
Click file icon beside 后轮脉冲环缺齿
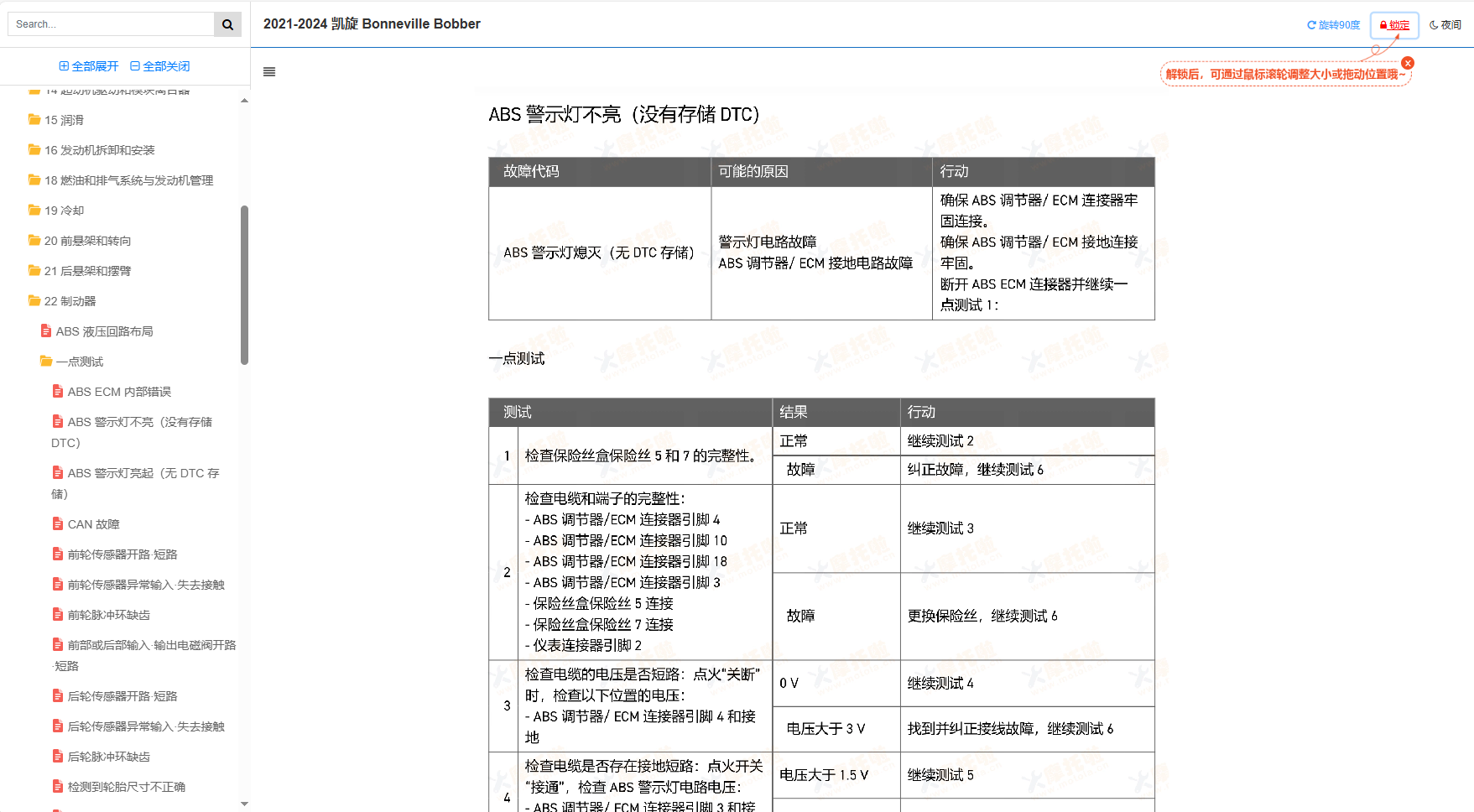click(x=58, y=757)
